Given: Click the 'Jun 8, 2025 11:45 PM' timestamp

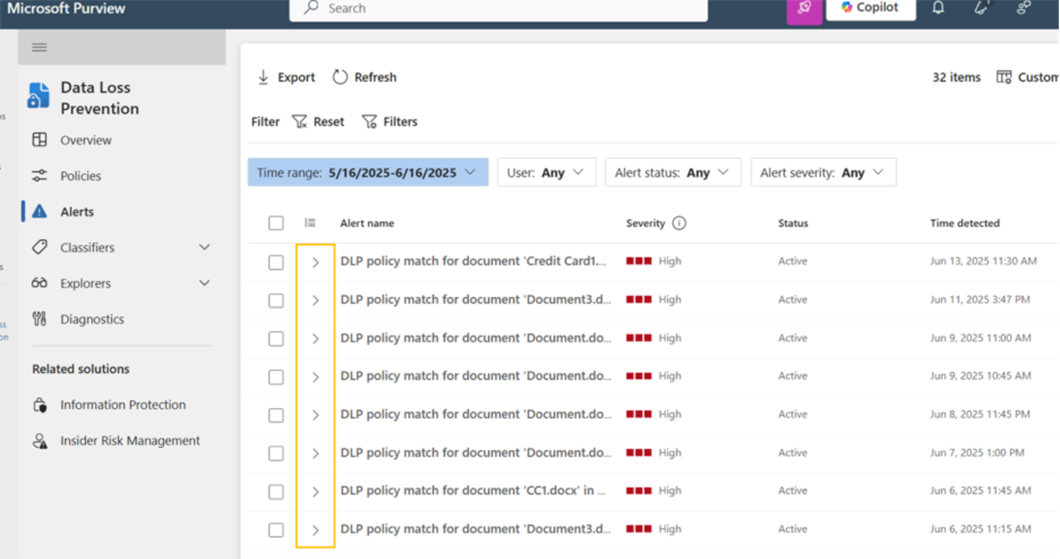Looking at the screenshot, I should pos(980,414).
